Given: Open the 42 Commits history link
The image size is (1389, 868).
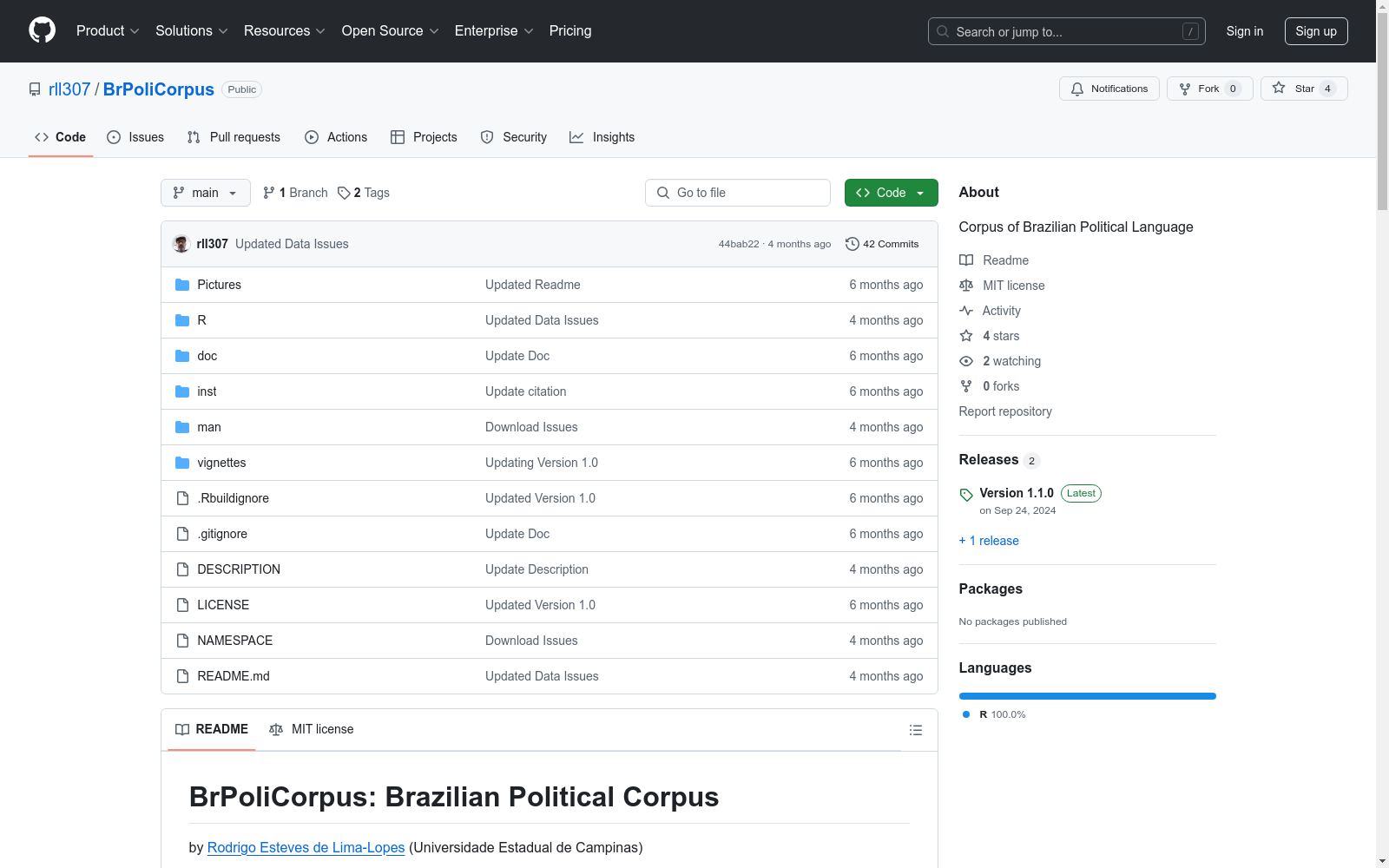Looking at the screenshot, I should pyautogui.click(x=882, y=244).
